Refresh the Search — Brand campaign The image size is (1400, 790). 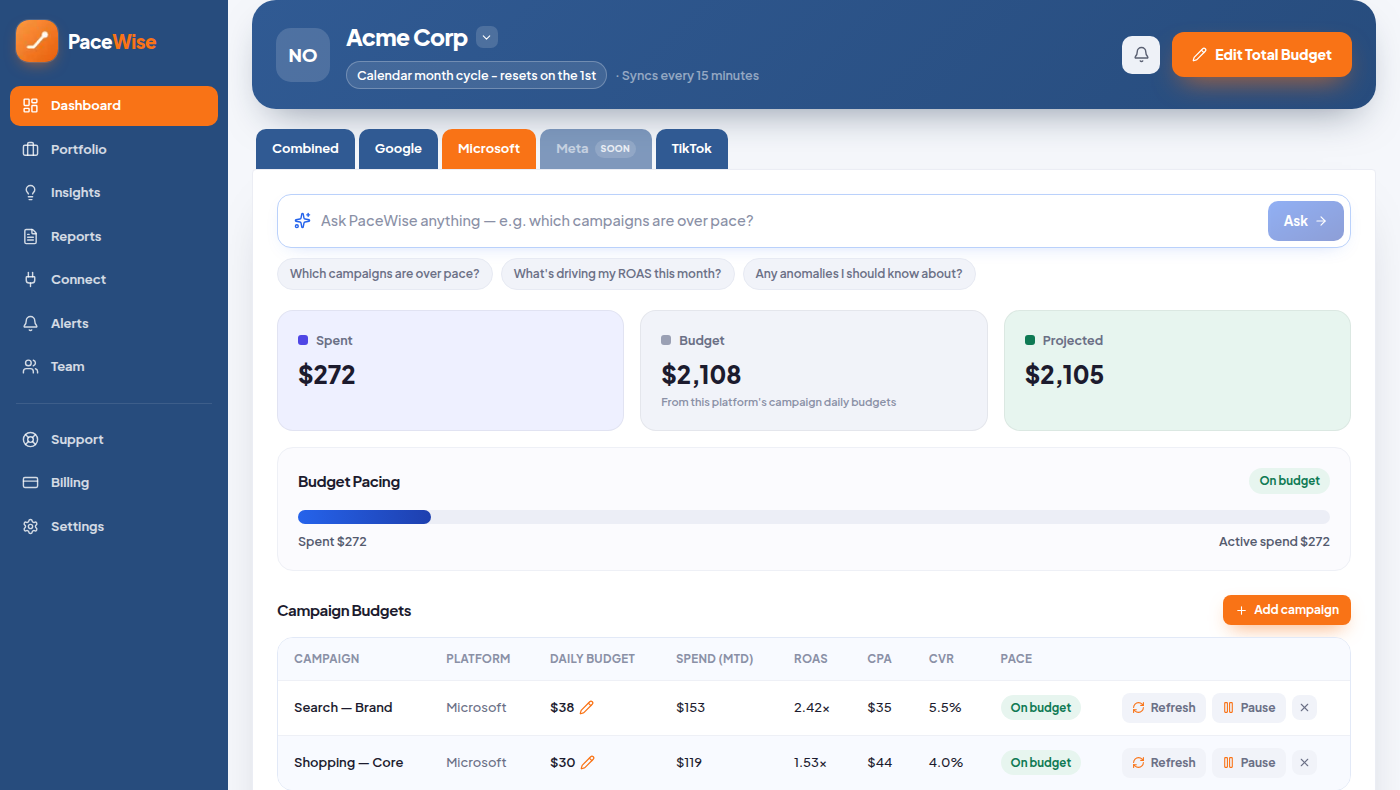tap(1164, 708)
